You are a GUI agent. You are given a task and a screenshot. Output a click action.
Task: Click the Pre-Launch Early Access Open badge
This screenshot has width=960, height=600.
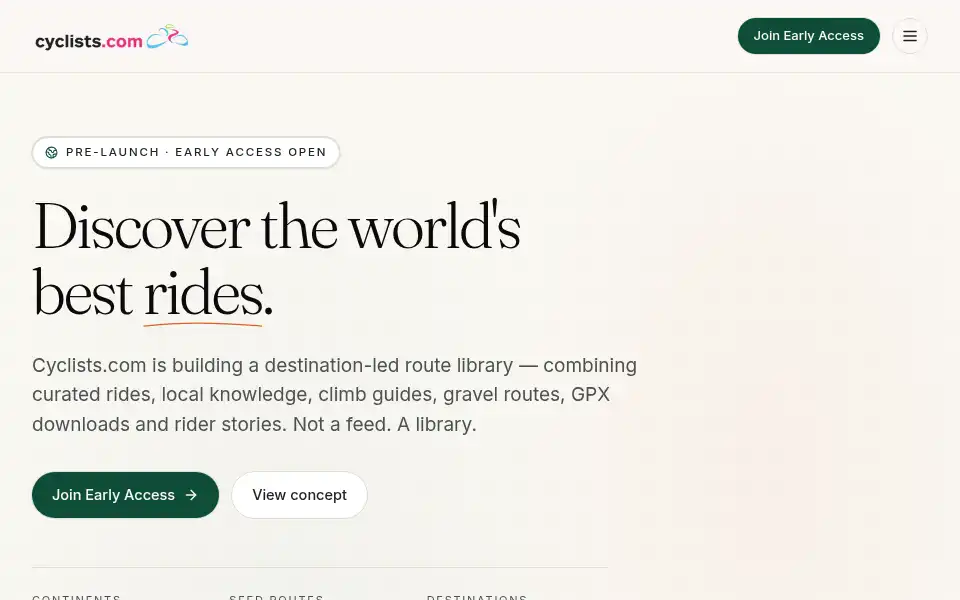pyautogui.click(x=186, y=152)
